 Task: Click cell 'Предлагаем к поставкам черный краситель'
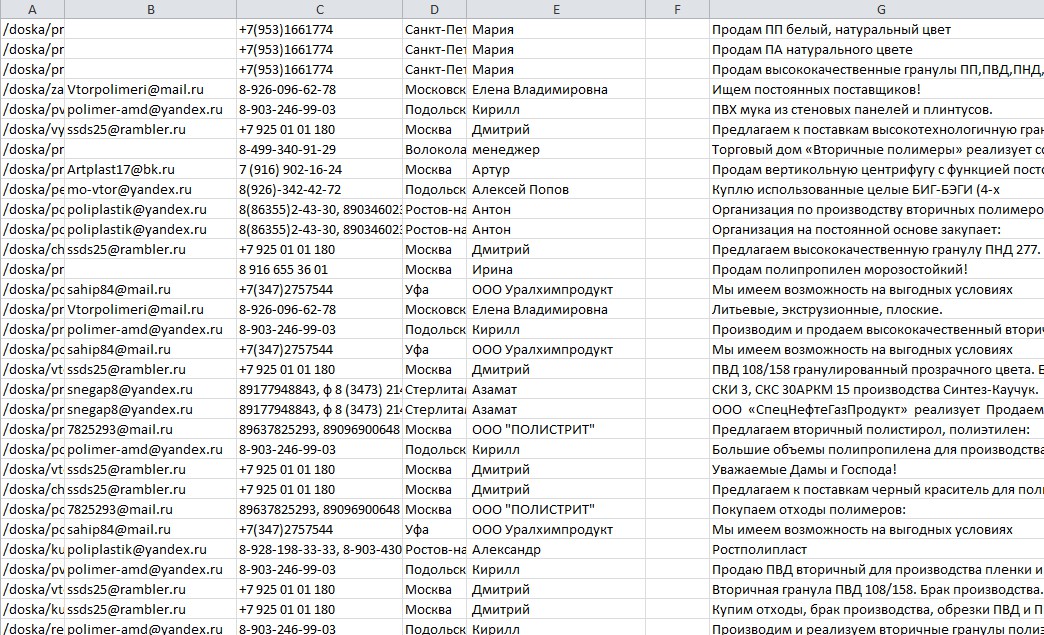[x=877, y=489]
